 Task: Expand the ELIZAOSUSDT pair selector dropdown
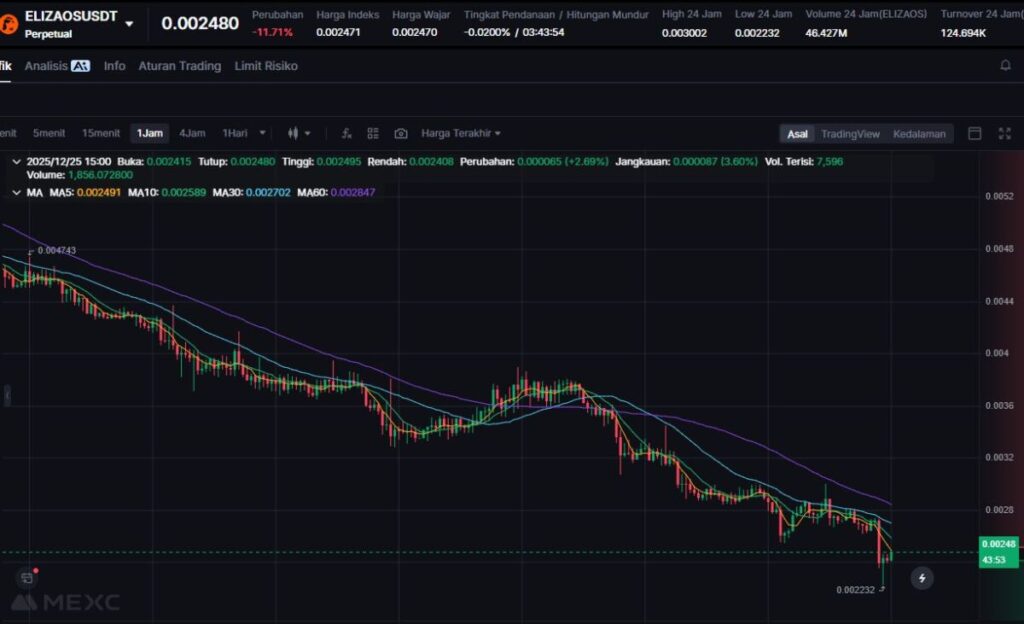129,23
